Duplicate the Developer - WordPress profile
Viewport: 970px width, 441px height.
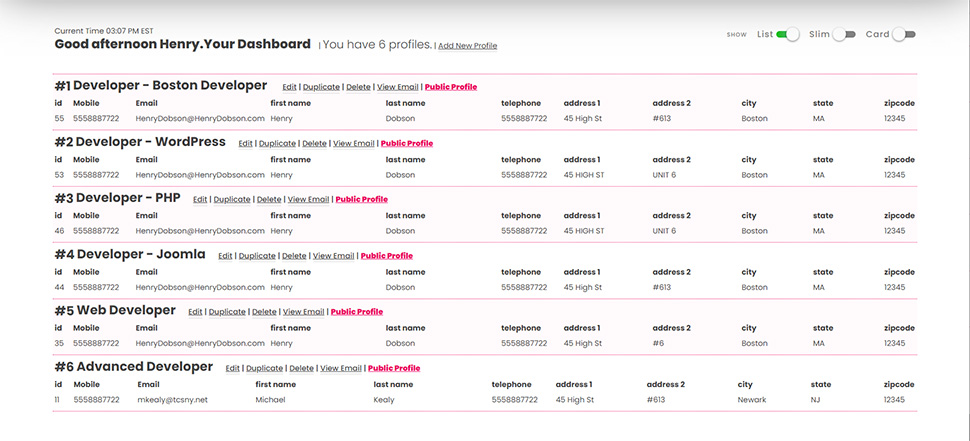pyautogui.click(x=277, y=143)
